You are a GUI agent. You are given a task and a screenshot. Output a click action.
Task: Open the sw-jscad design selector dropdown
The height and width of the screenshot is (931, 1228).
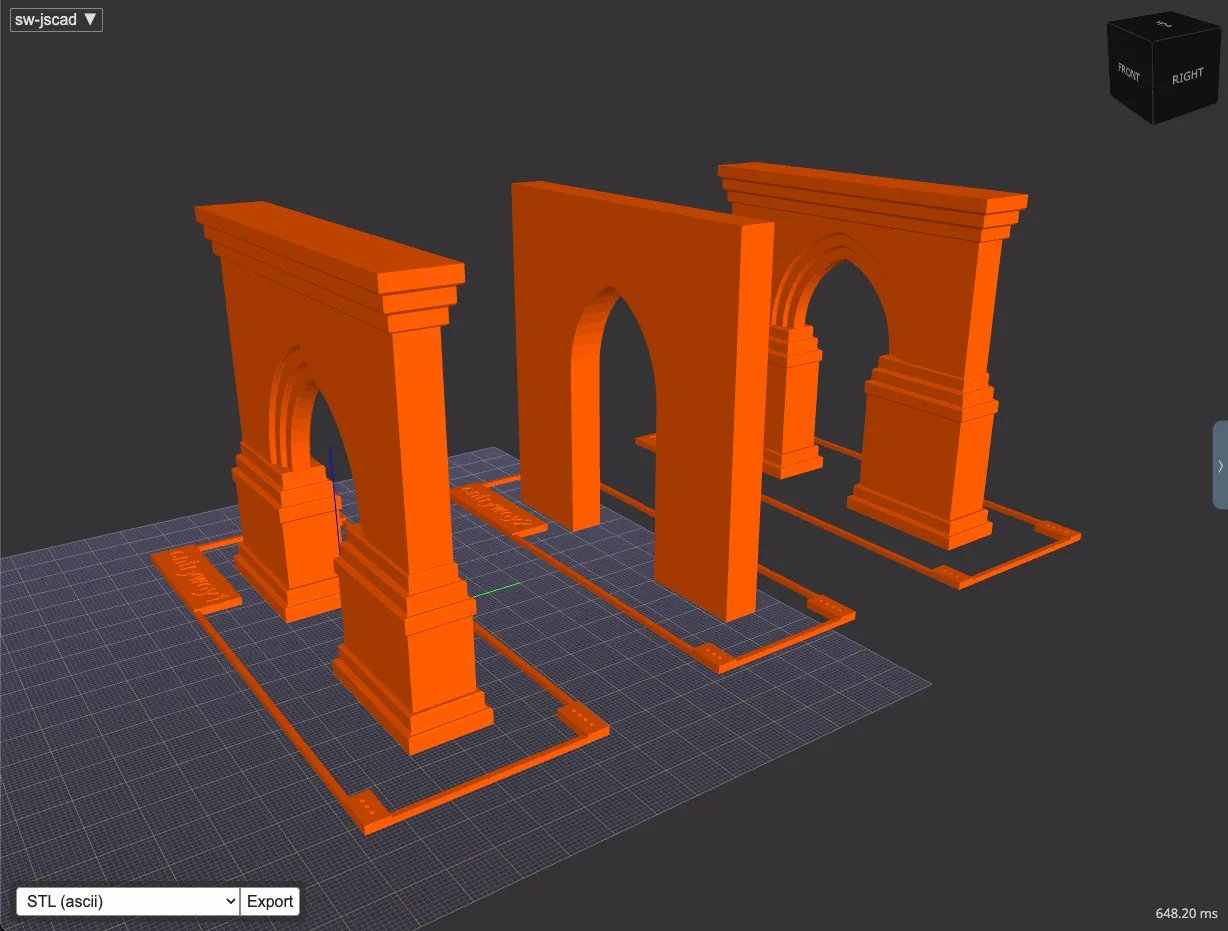[x=56, y=19]
